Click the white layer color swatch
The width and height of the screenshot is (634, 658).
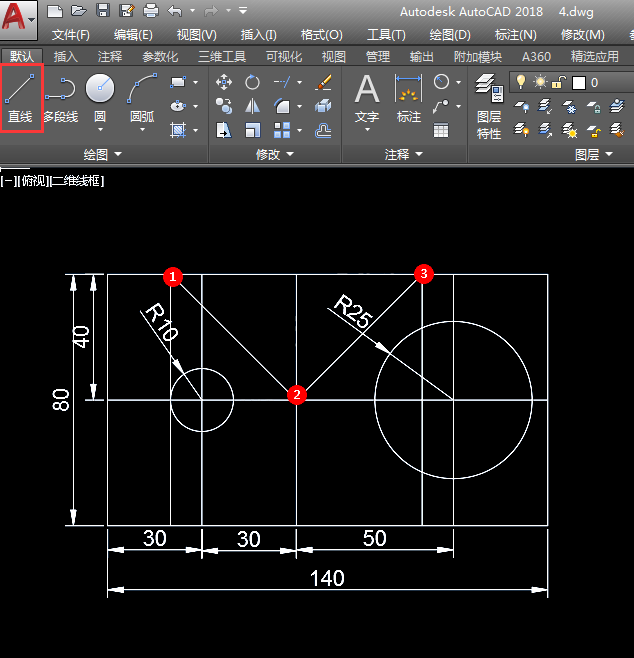click(x=578, y=83)
